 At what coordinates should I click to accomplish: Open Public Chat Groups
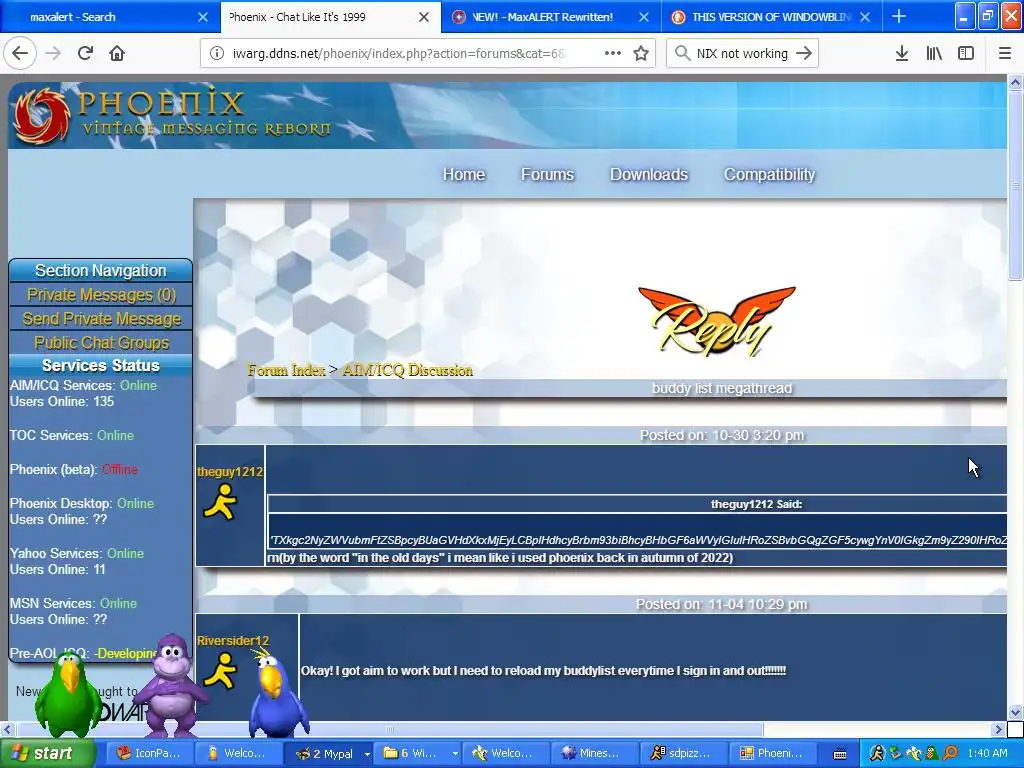[101, 343]
